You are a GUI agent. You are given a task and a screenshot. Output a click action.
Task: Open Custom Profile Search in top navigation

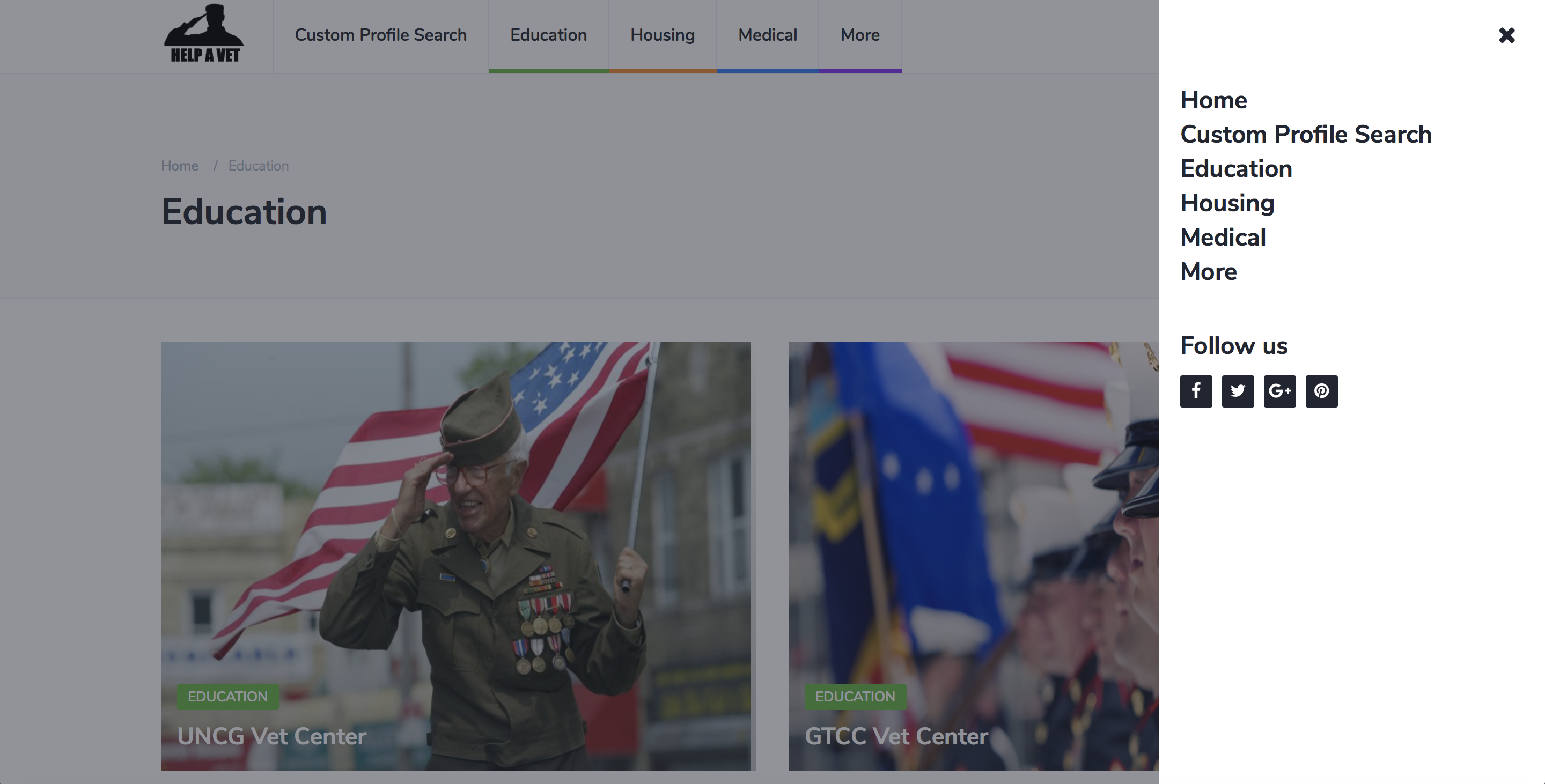(380, 35)
